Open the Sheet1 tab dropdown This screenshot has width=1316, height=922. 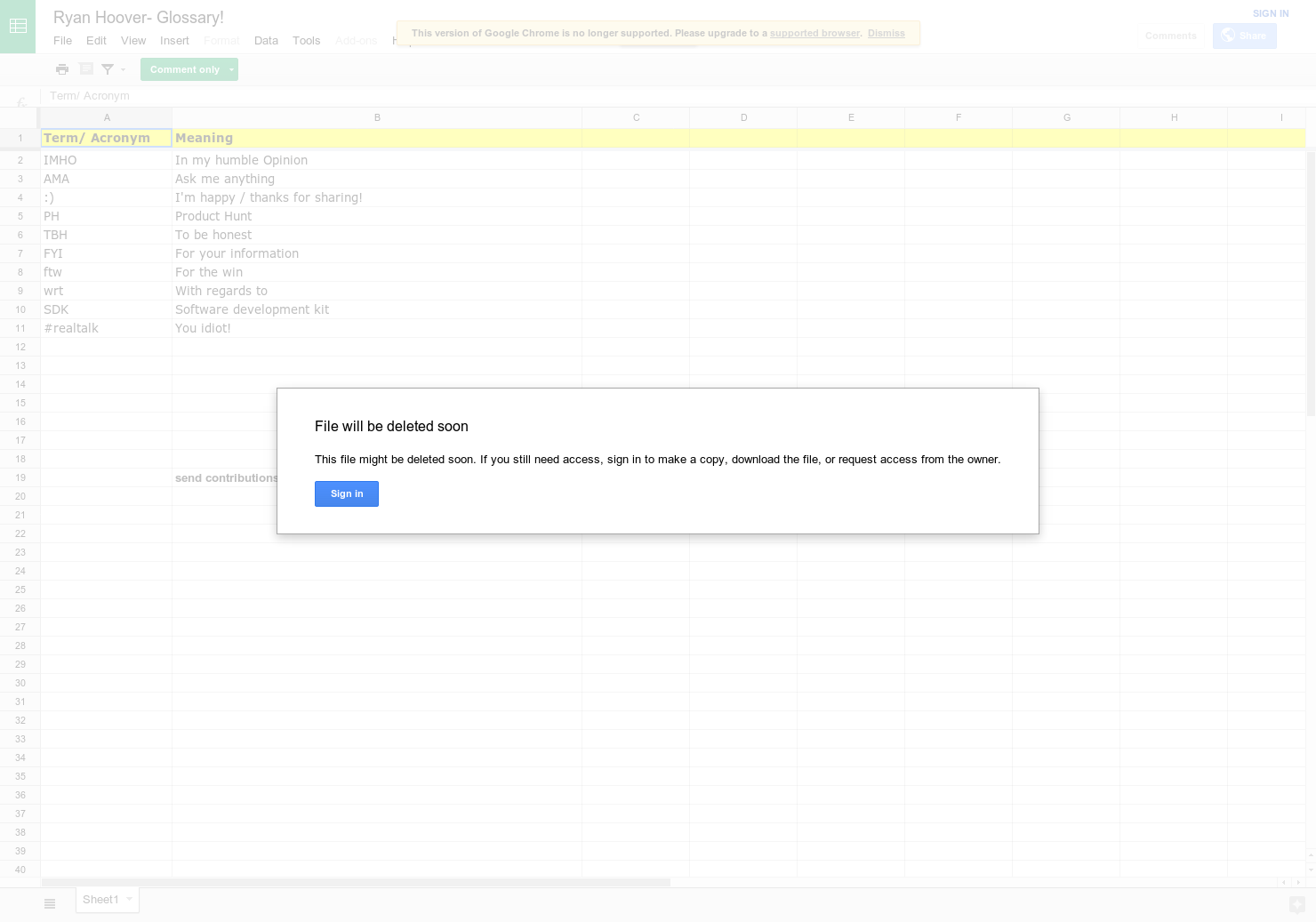tap(130, 899)
